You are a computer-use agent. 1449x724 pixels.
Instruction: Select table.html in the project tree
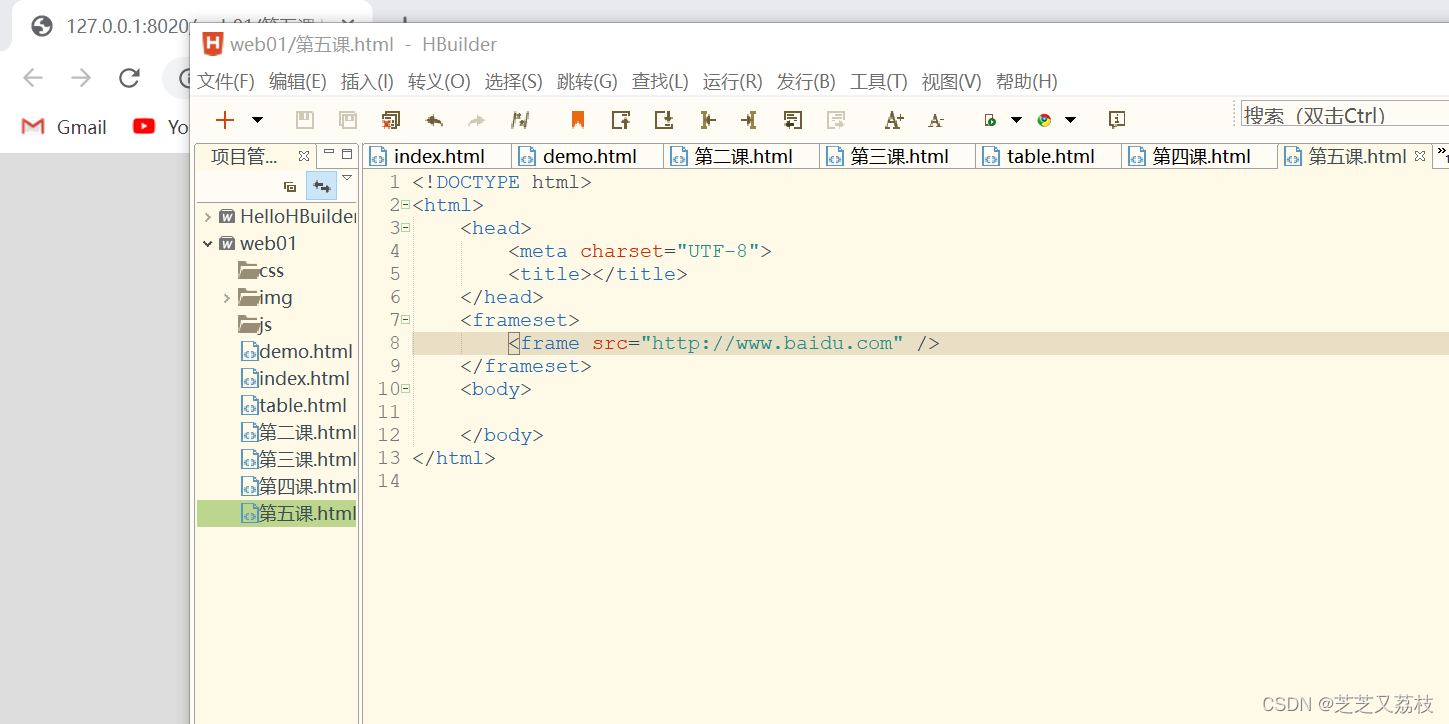click(294, 406)
